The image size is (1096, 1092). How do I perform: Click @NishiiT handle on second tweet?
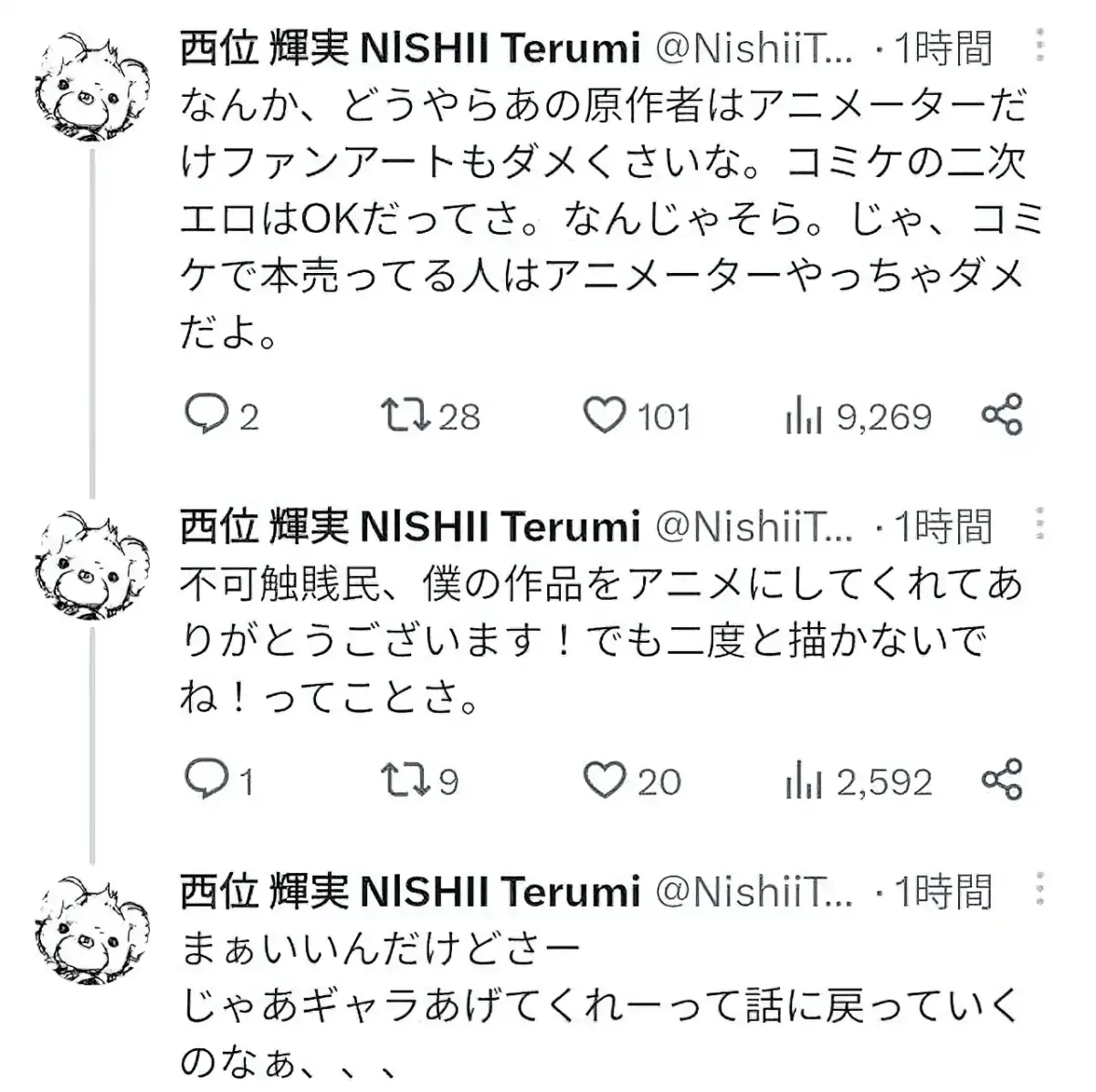pyautogui.click(x=753, y=526)
